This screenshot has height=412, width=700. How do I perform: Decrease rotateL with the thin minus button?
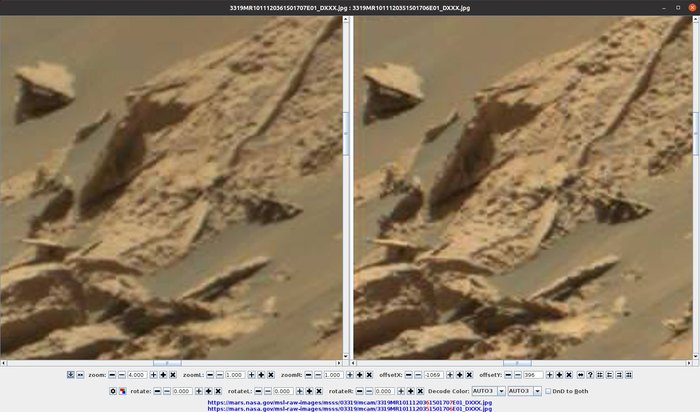point(268,391)
